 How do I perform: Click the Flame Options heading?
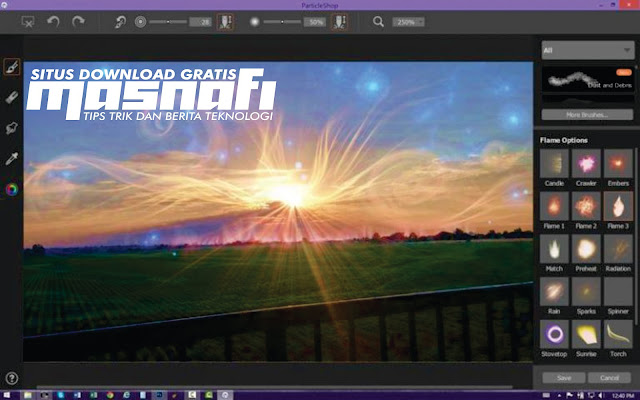(x=564, y=140)
